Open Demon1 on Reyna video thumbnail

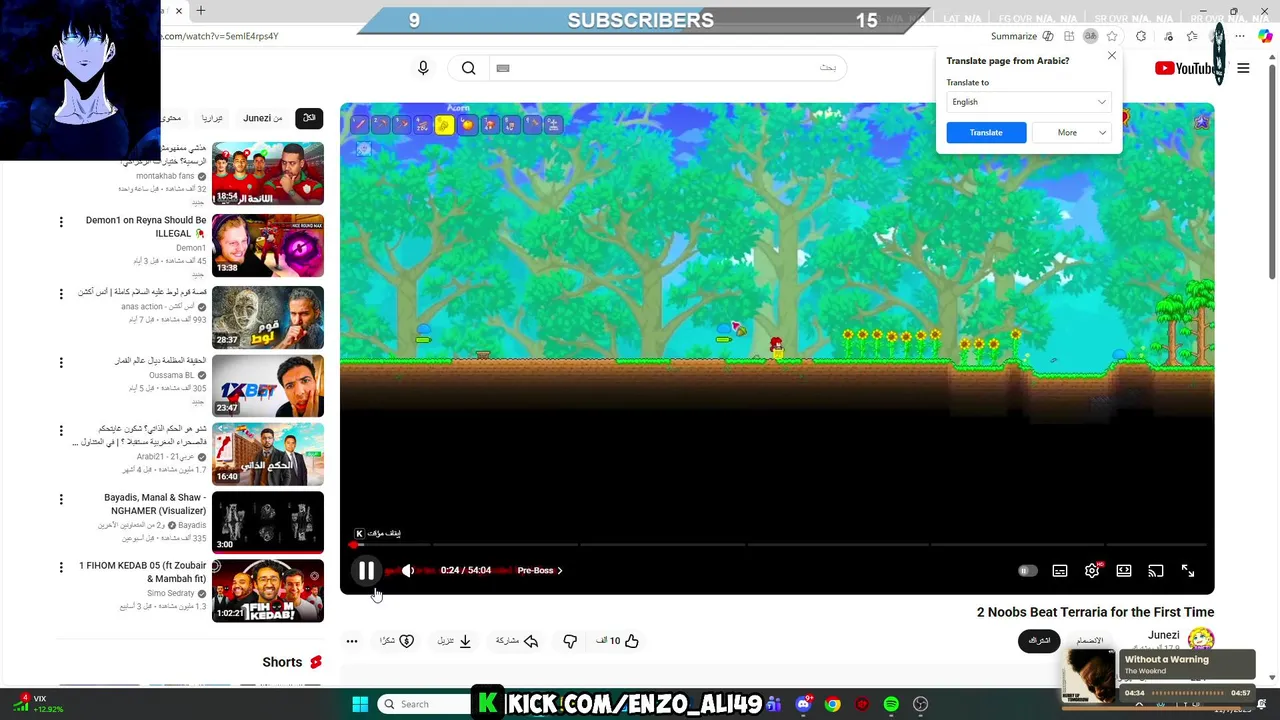[268, 246]
